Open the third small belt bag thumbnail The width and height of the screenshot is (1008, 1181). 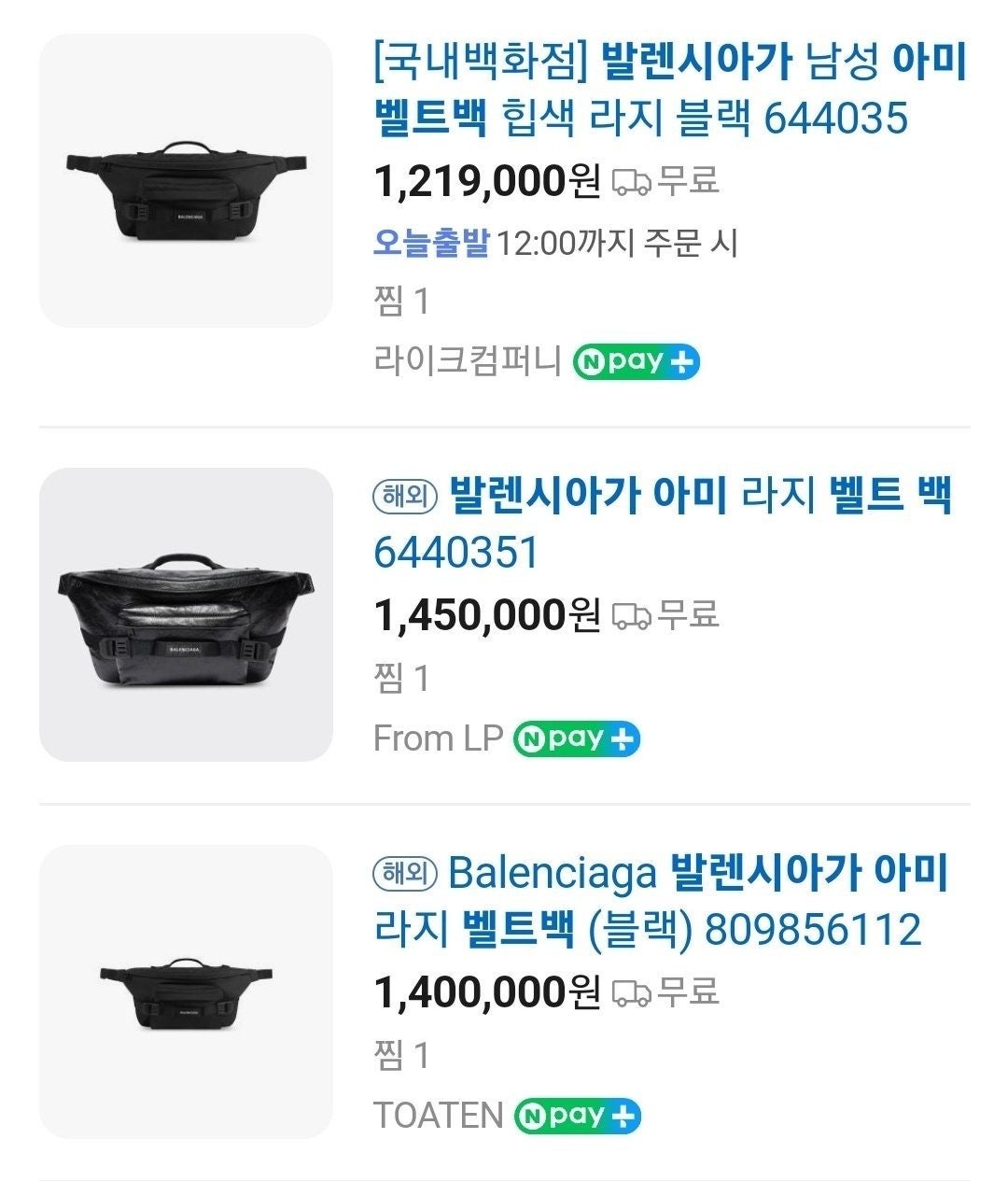tap(186, 991)
